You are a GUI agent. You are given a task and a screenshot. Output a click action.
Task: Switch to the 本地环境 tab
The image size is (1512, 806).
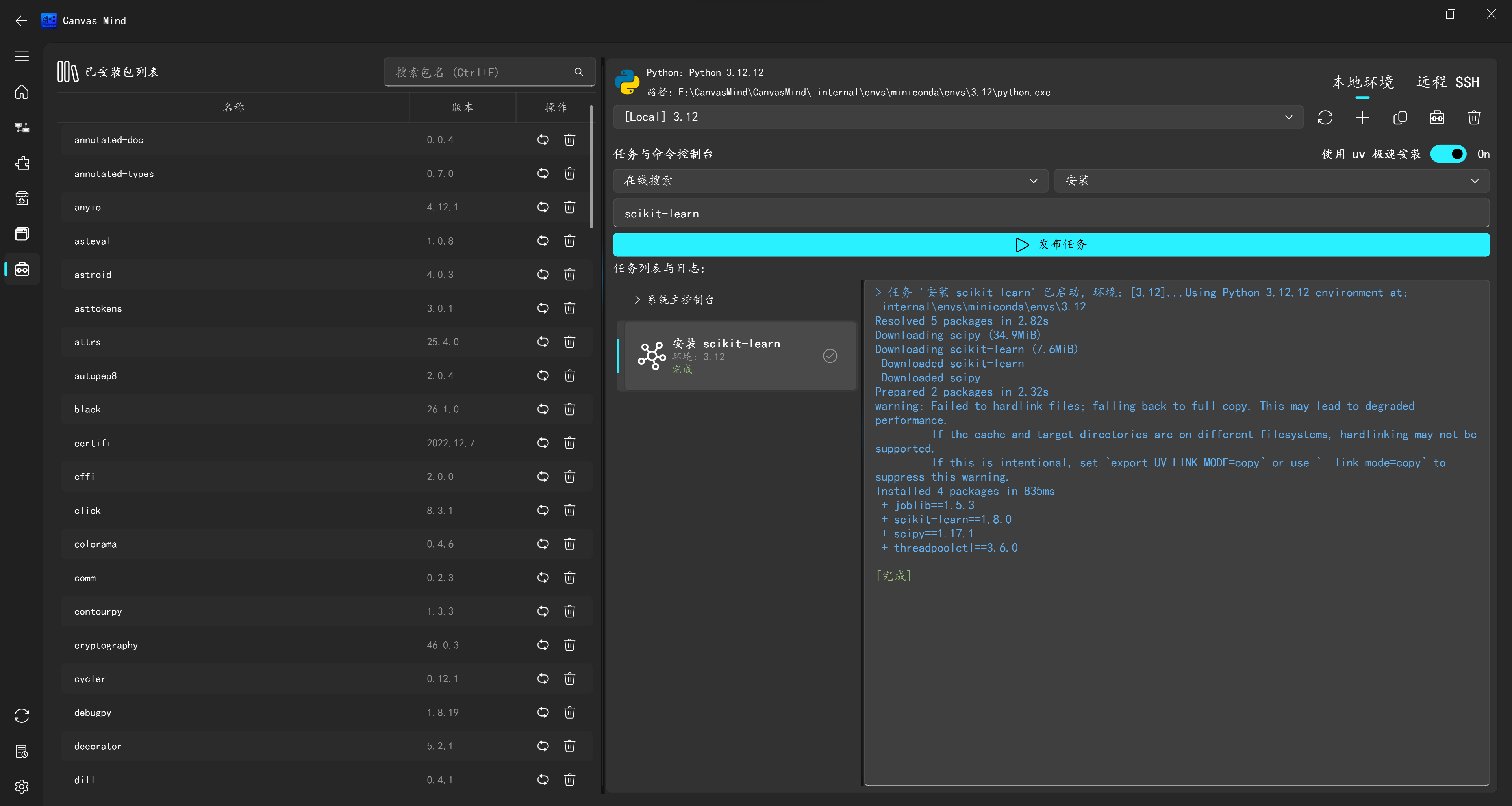1362,82
